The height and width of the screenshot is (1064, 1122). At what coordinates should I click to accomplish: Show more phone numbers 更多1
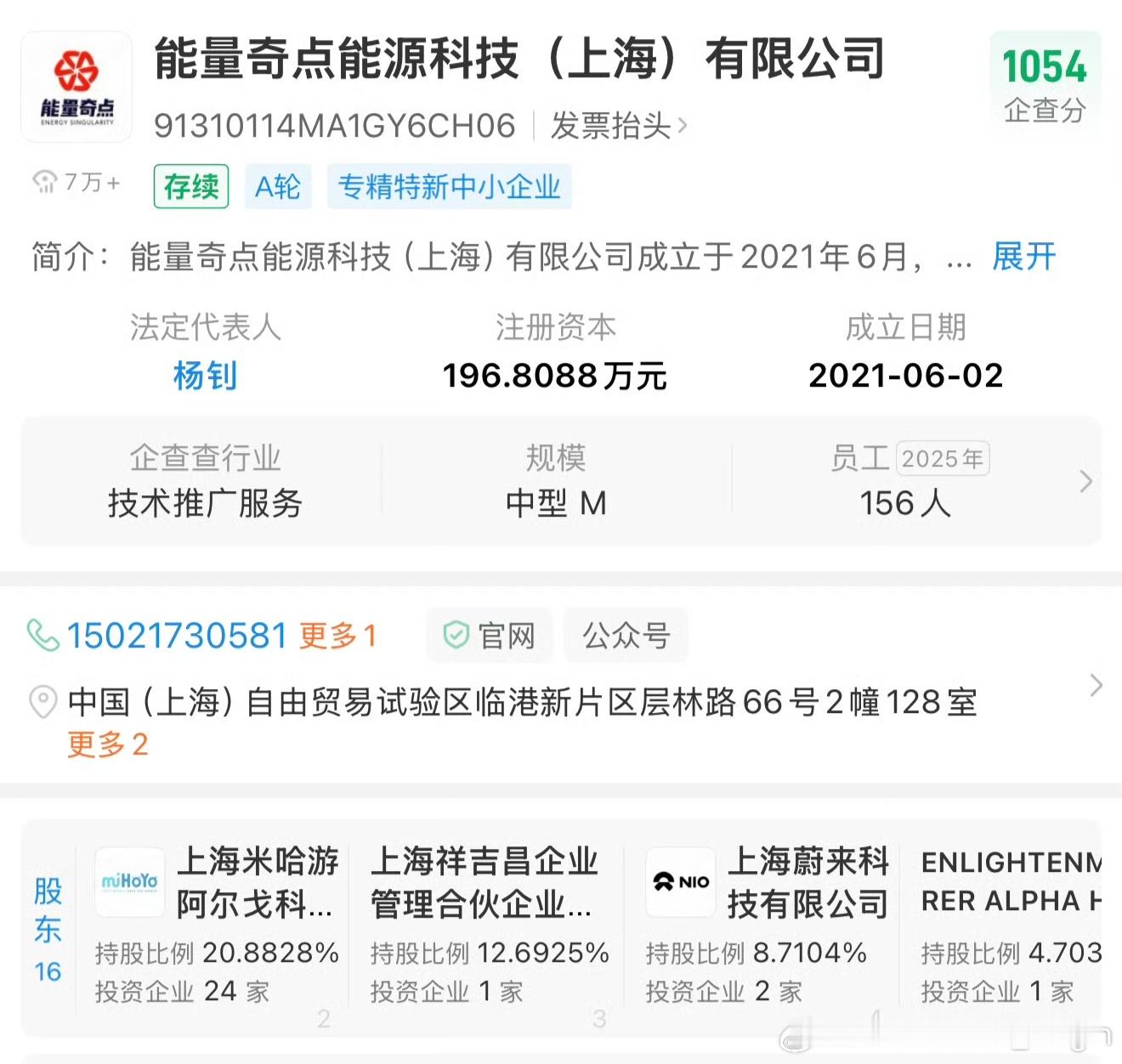click(x=337, y=636)
